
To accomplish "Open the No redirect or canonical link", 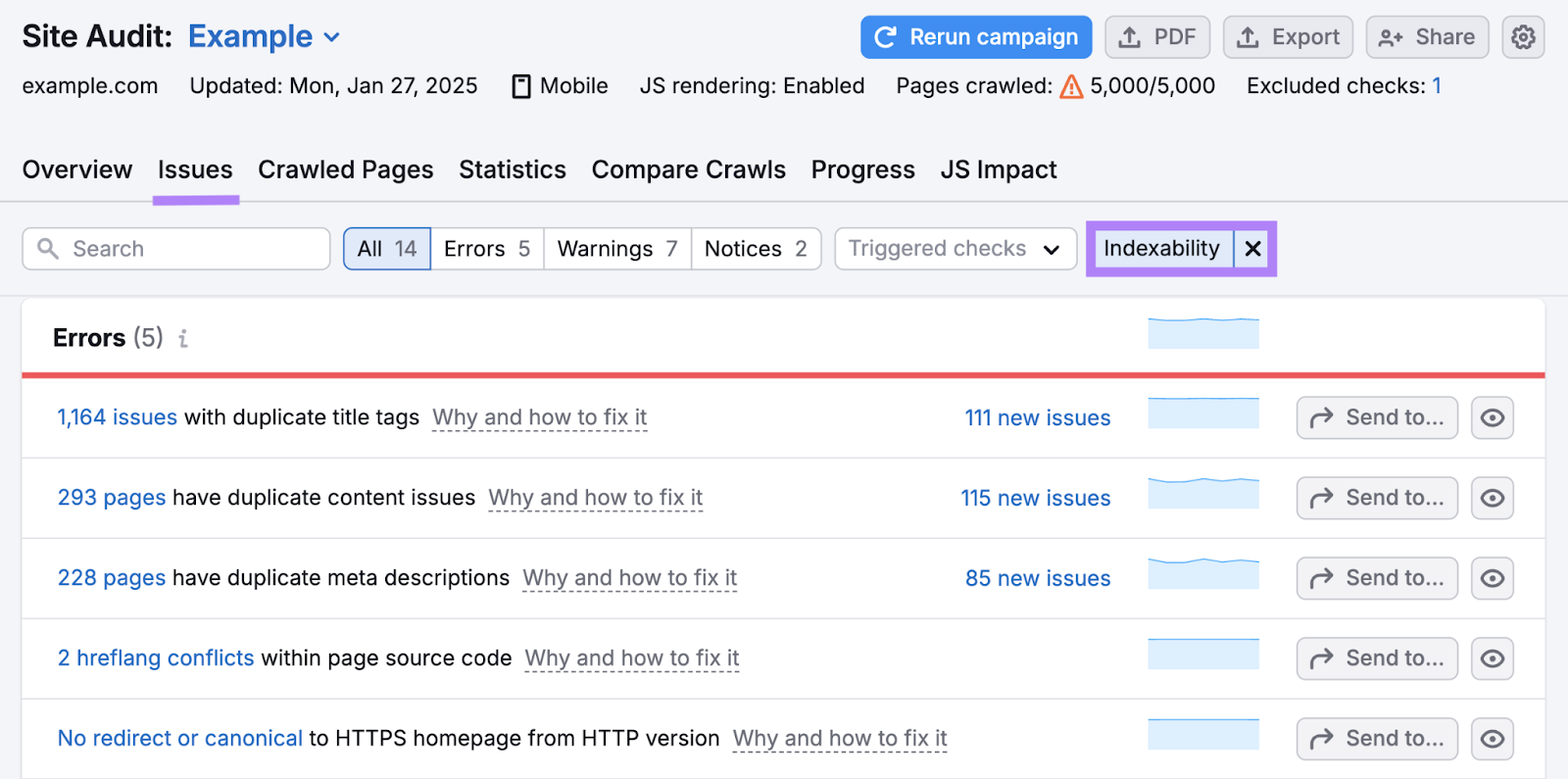I will 180,739.
